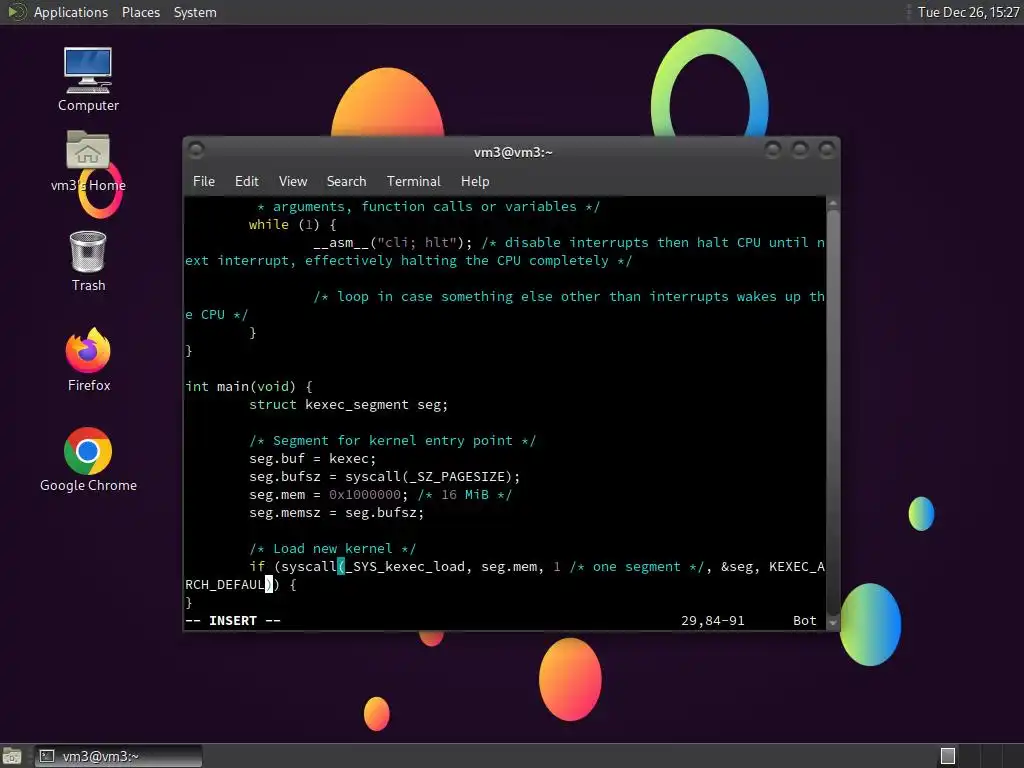Open the Terminal menu in the menubar
Viewport: 1024px width, 768px height.
click(413, 182)
